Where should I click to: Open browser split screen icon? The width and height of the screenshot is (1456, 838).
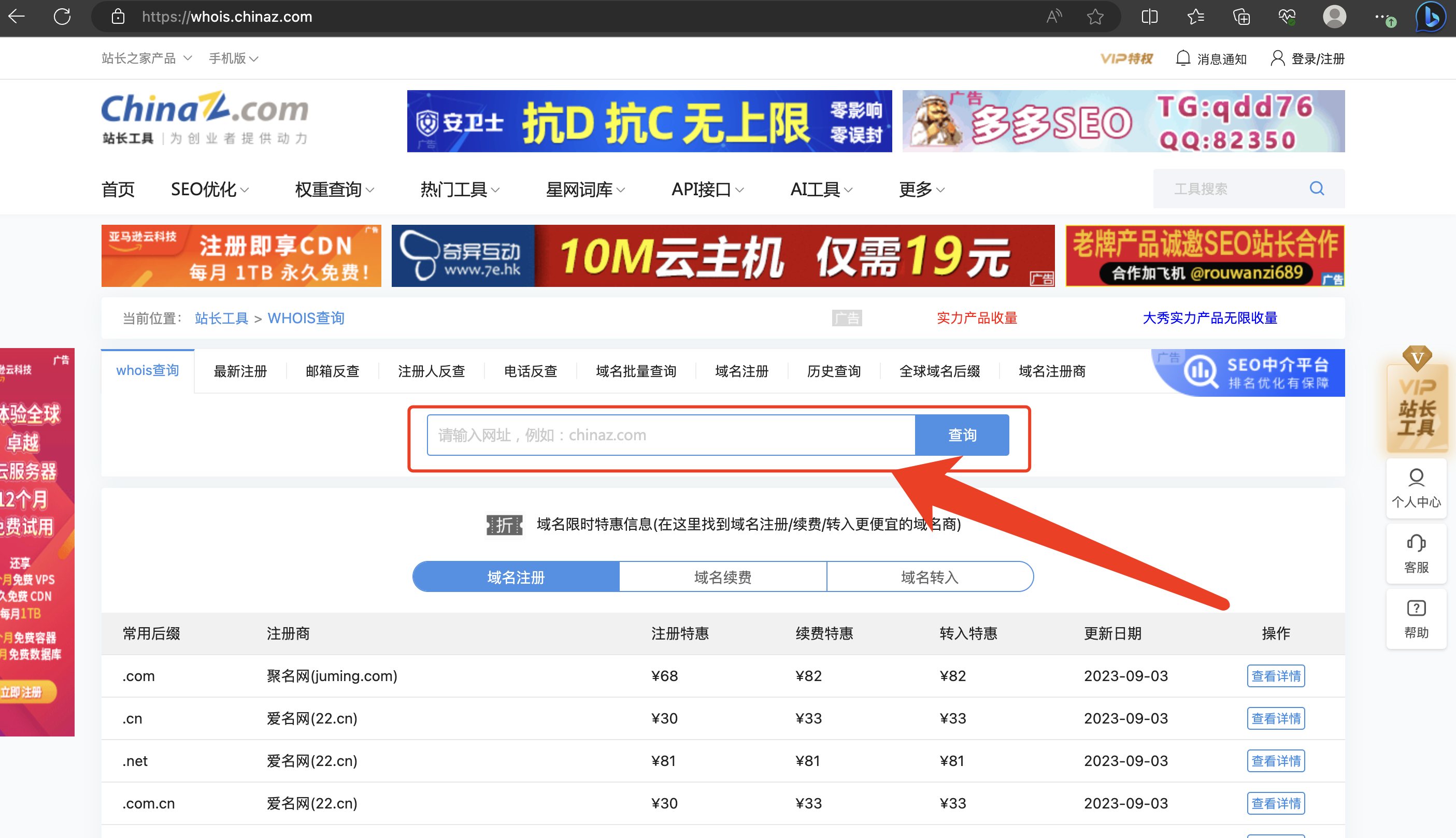click(x=1149, y=17)
